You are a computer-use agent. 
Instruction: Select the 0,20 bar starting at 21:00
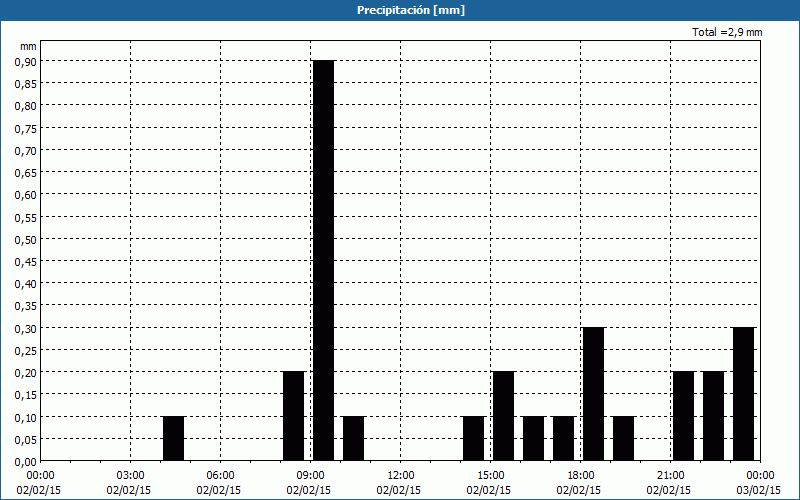684,416
